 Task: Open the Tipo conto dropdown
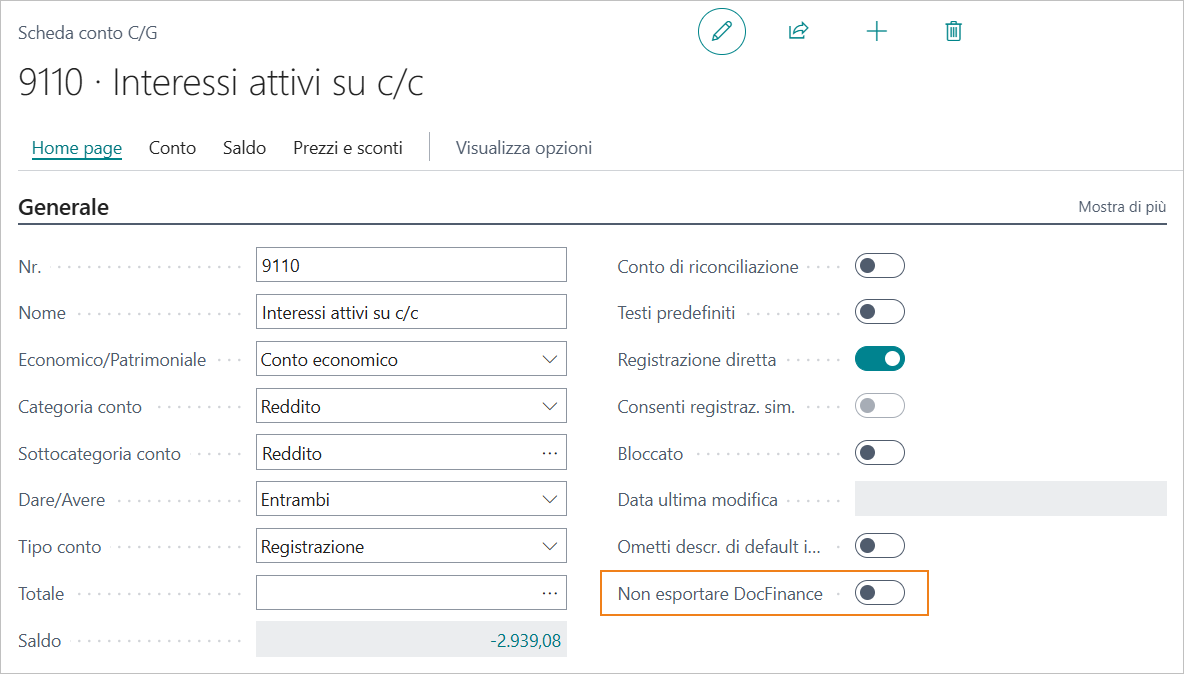point(549,546)
